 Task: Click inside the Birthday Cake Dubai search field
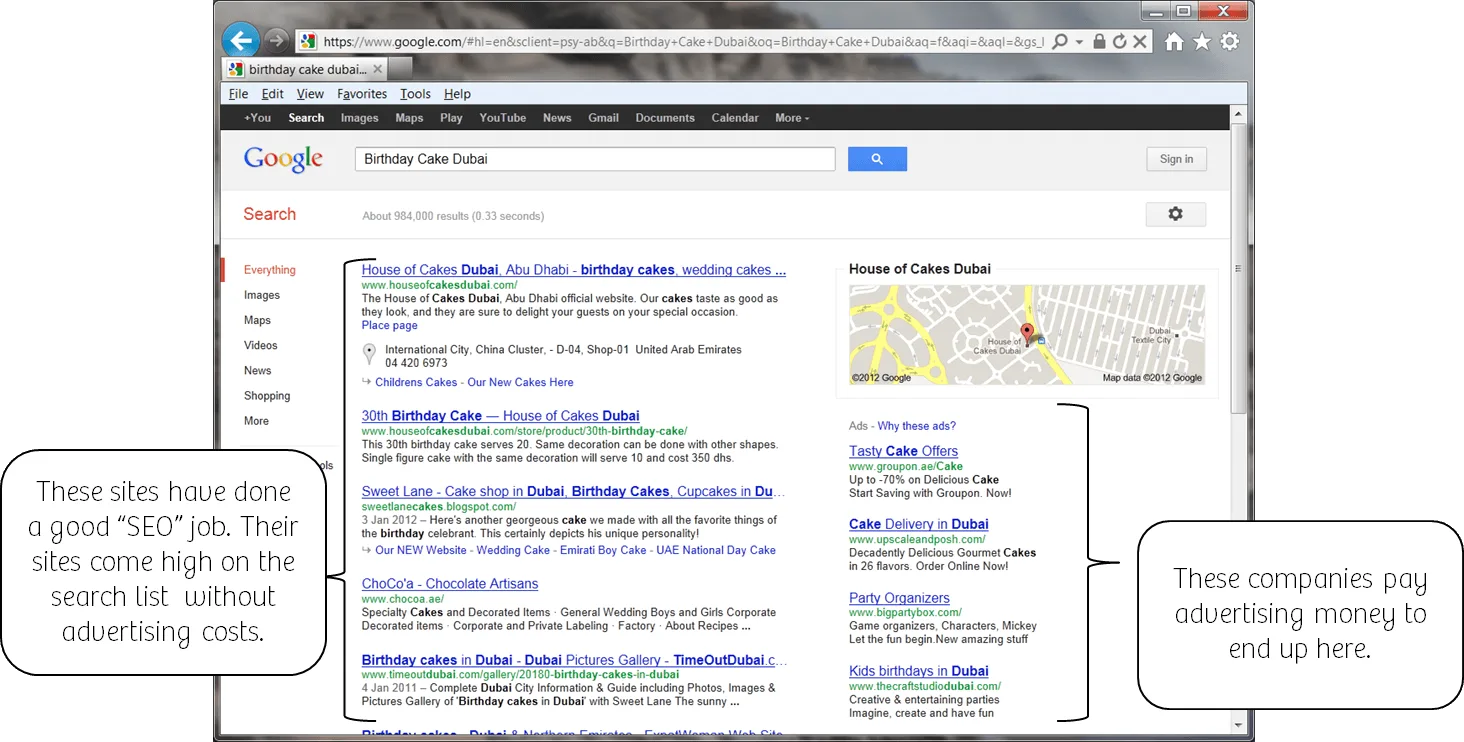tap(595, 159)
